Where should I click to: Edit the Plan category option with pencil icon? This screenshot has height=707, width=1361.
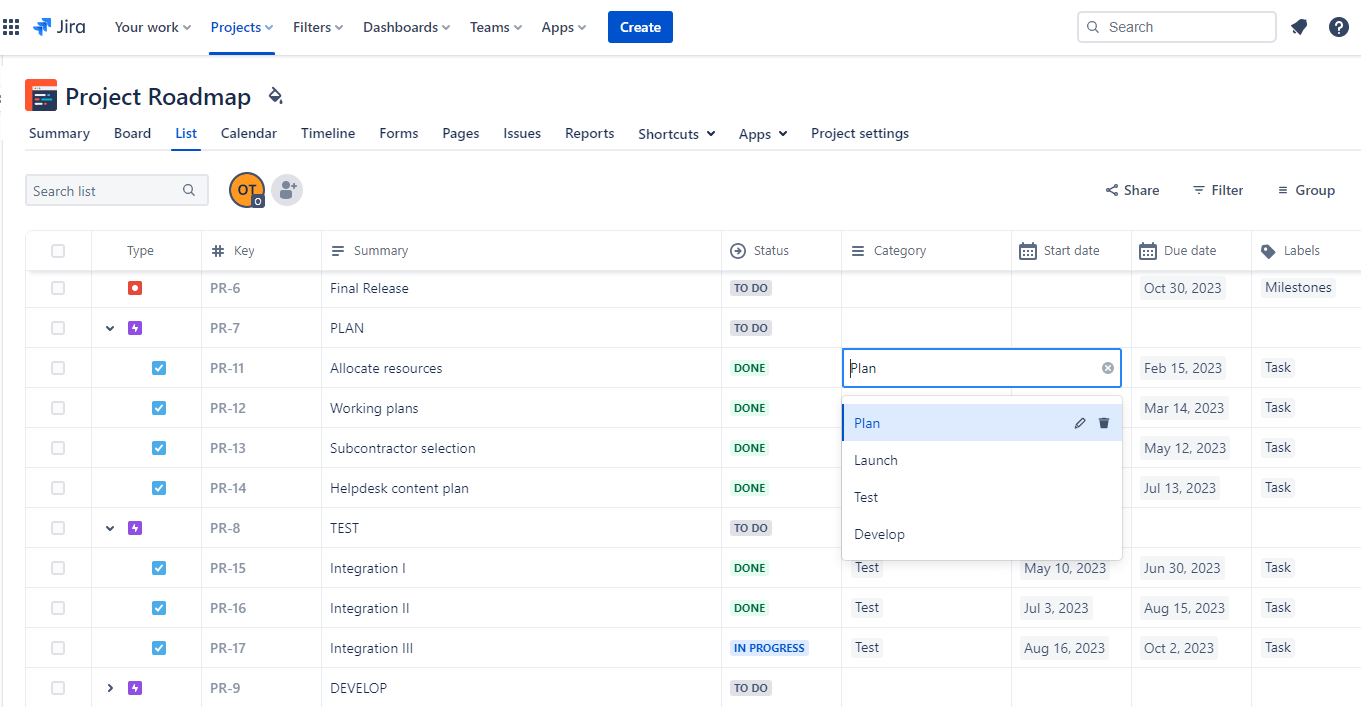coord(1080,422)
